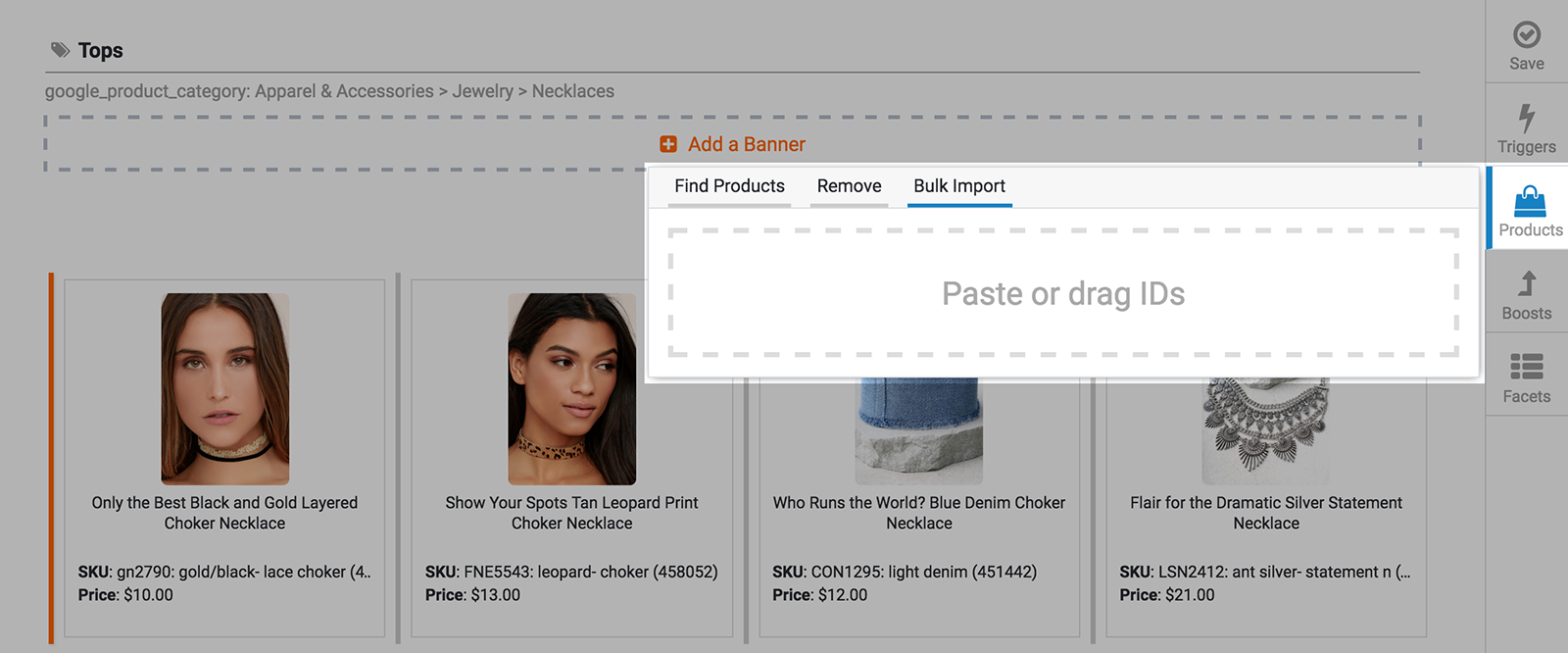Open the Boosts arrow panel

tap(1526, 284)
